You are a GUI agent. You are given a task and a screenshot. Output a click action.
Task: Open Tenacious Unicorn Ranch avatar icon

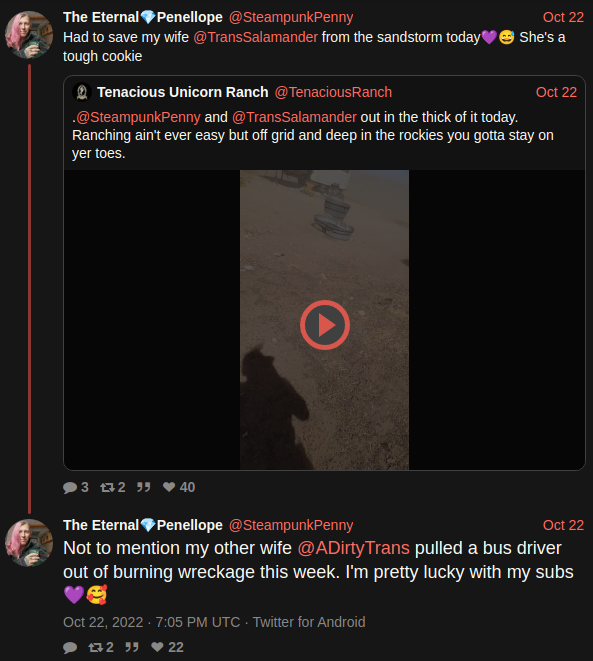[x=82, y=92]
